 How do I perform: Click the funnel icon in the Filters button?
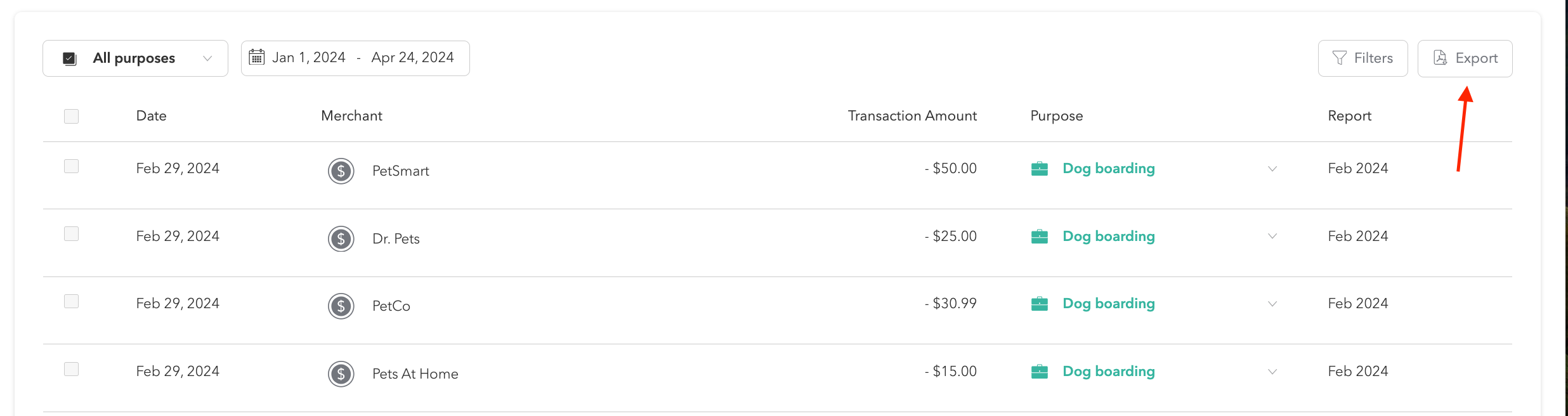coord(1339,58)
